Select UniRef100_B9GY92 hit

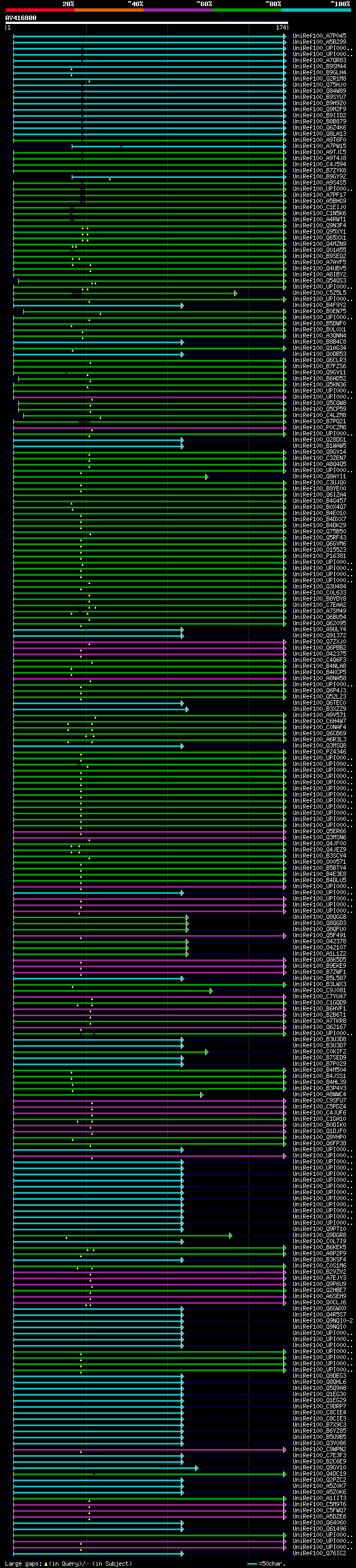(319, 176)
